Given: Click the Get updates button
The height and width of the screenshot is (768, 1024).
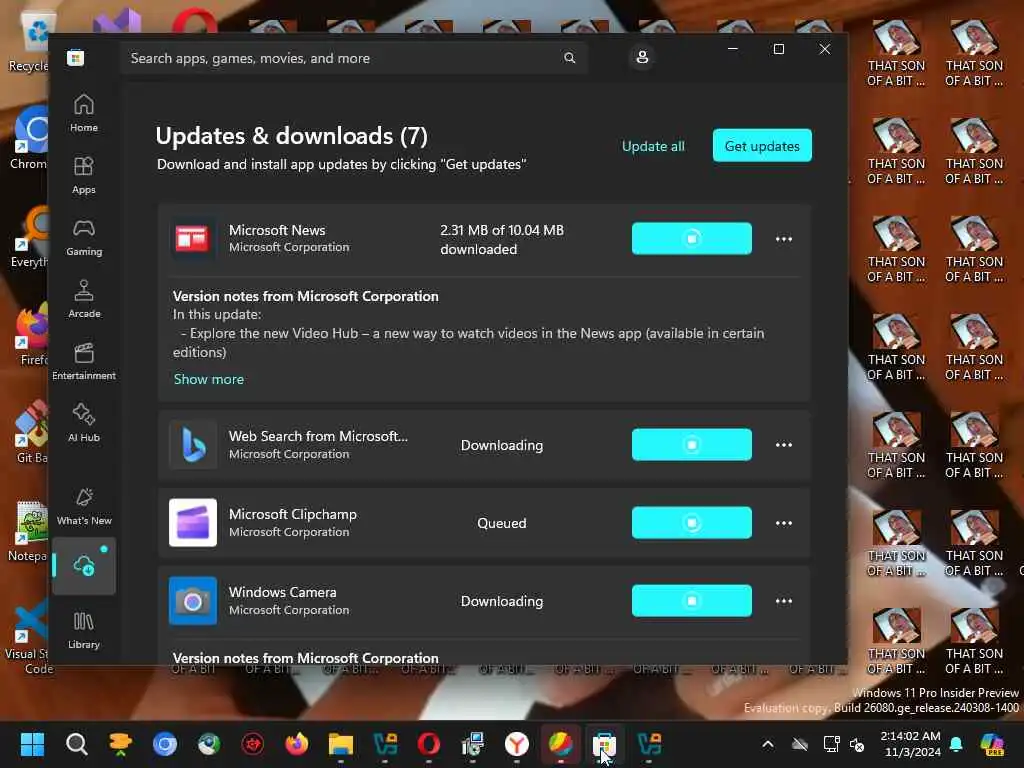Looking at the screenshot, I should click(762, 146).
